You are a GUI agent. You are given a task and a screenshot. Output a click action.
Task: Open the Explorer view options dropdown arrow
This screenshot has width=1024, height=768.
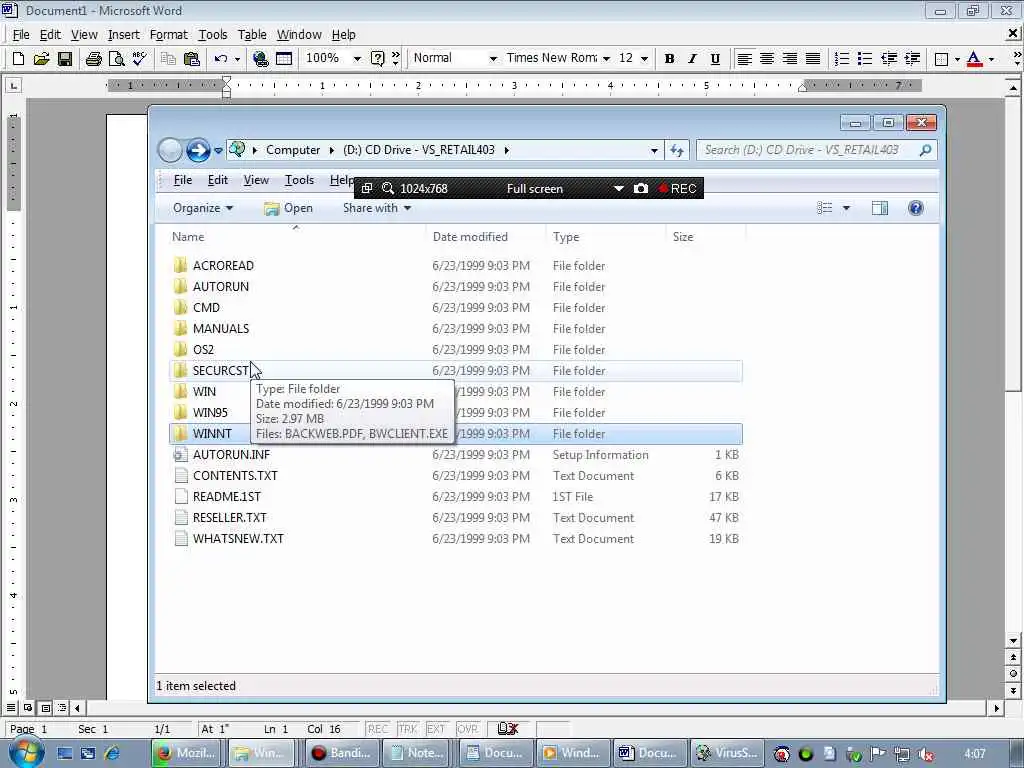[x=846, y=208]
